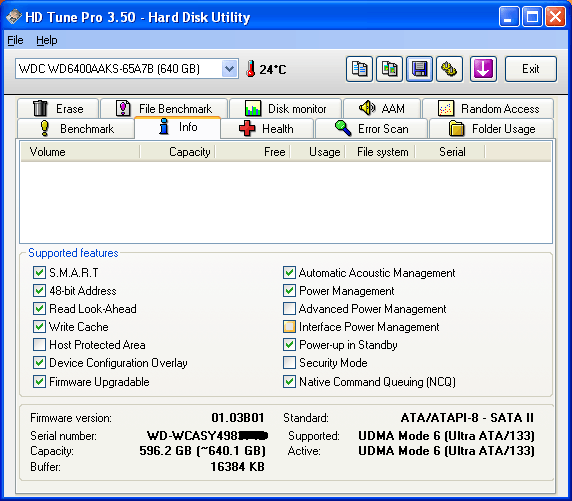The image size is (572, 501).
Task: Switch to the Disk monitor tab
Action: [286, 108]
